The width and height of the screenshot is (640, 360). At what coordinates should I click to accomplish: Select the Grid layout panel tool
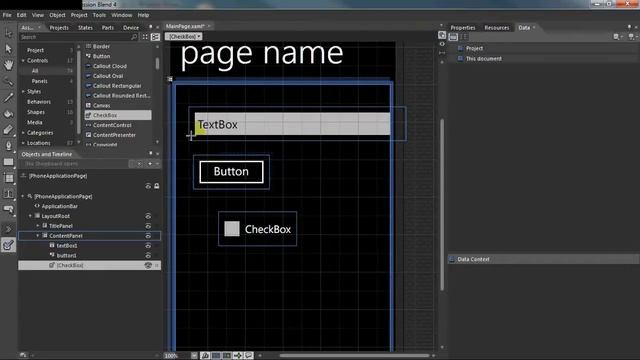[8, 178]
